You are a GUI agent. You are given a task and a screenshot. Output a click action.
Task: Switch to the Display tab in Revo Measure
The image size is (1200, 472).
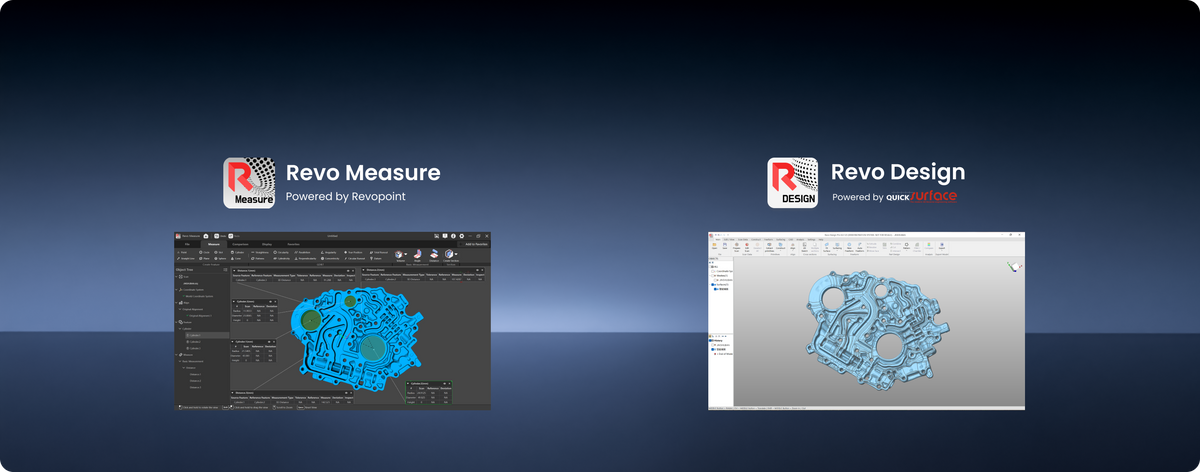click(267, 244)
